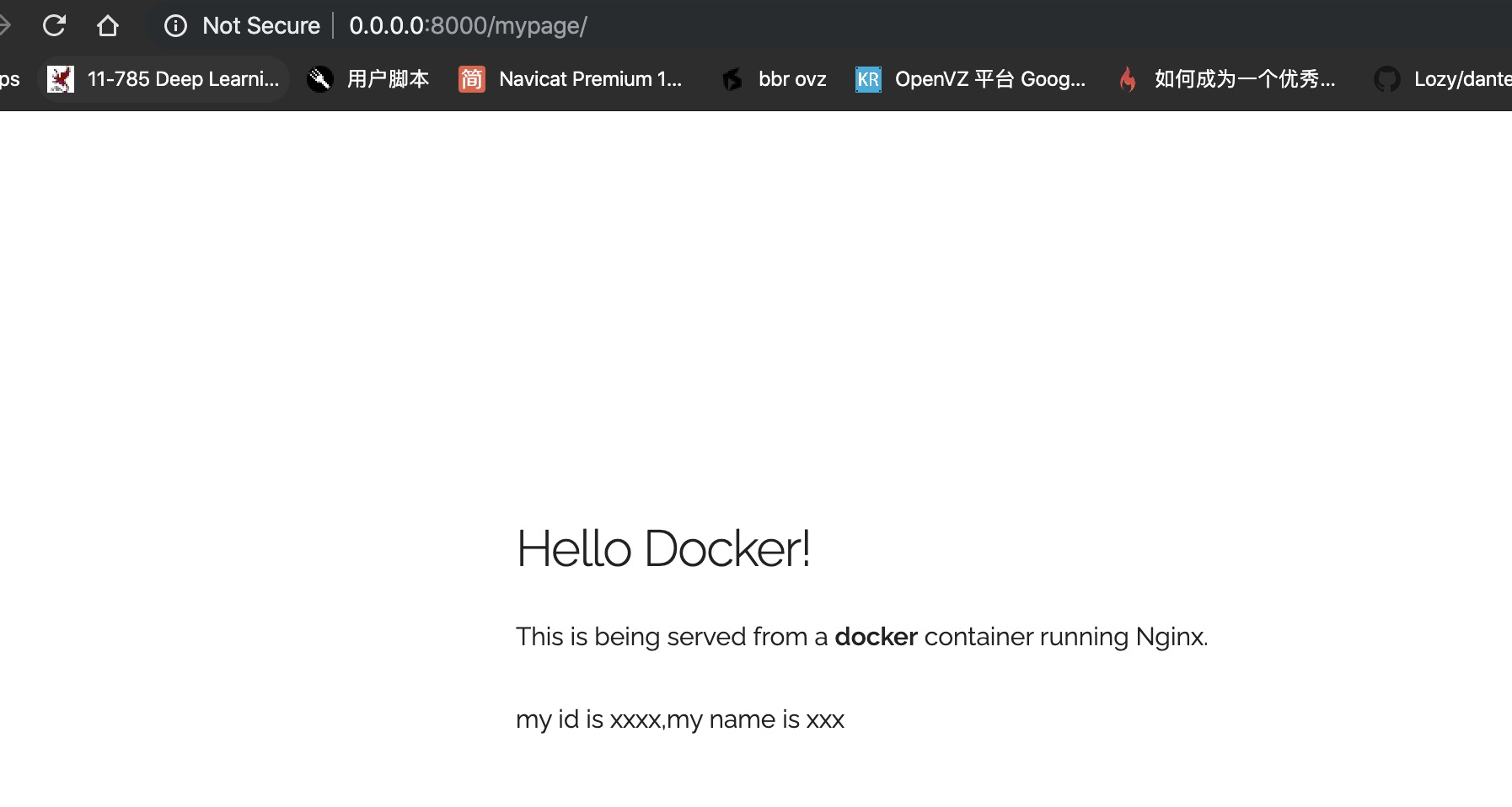1512x807 pixels.
Task: Open the partially visible Apps bookmark
Action: 8,79
